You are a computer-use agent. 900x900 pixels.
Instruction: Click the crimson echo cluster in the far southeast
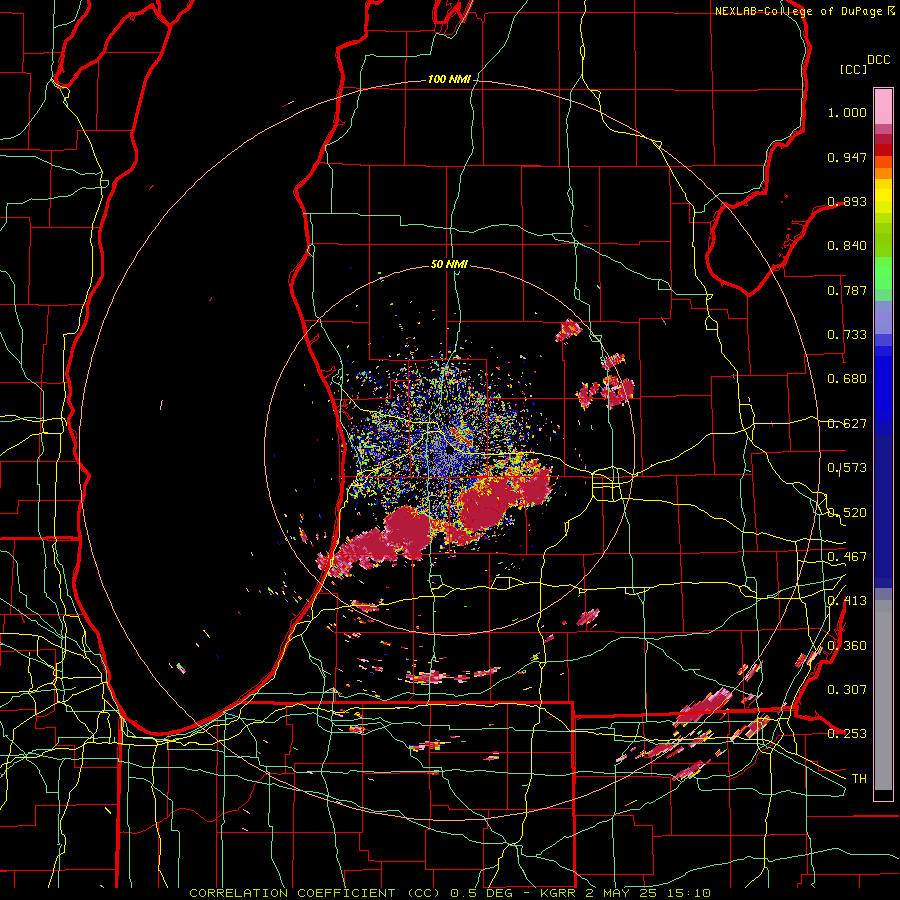tap(704, 707)
